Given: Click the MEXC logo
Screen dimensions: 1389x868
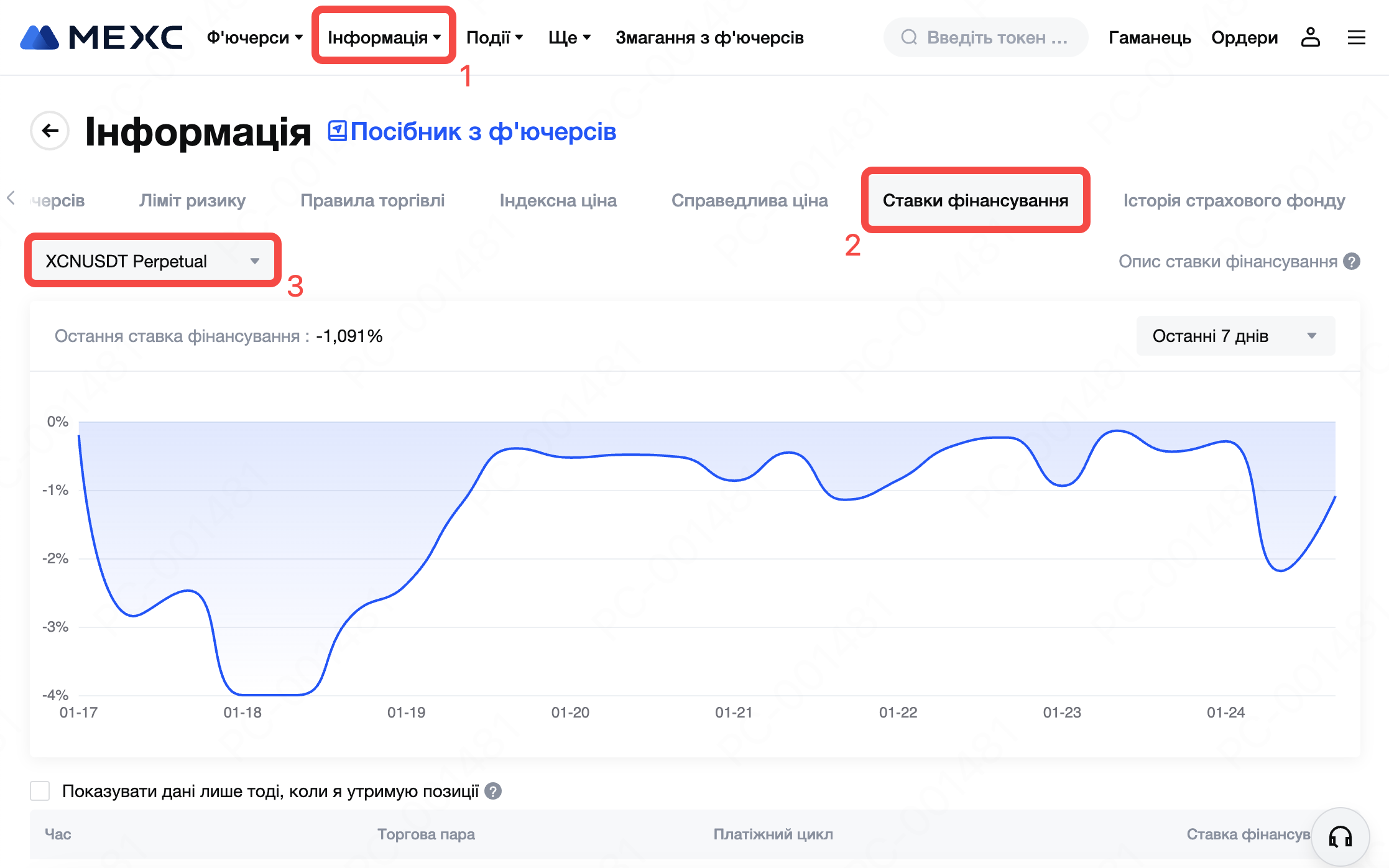Looking at the screenshot, I should [101, 37].
